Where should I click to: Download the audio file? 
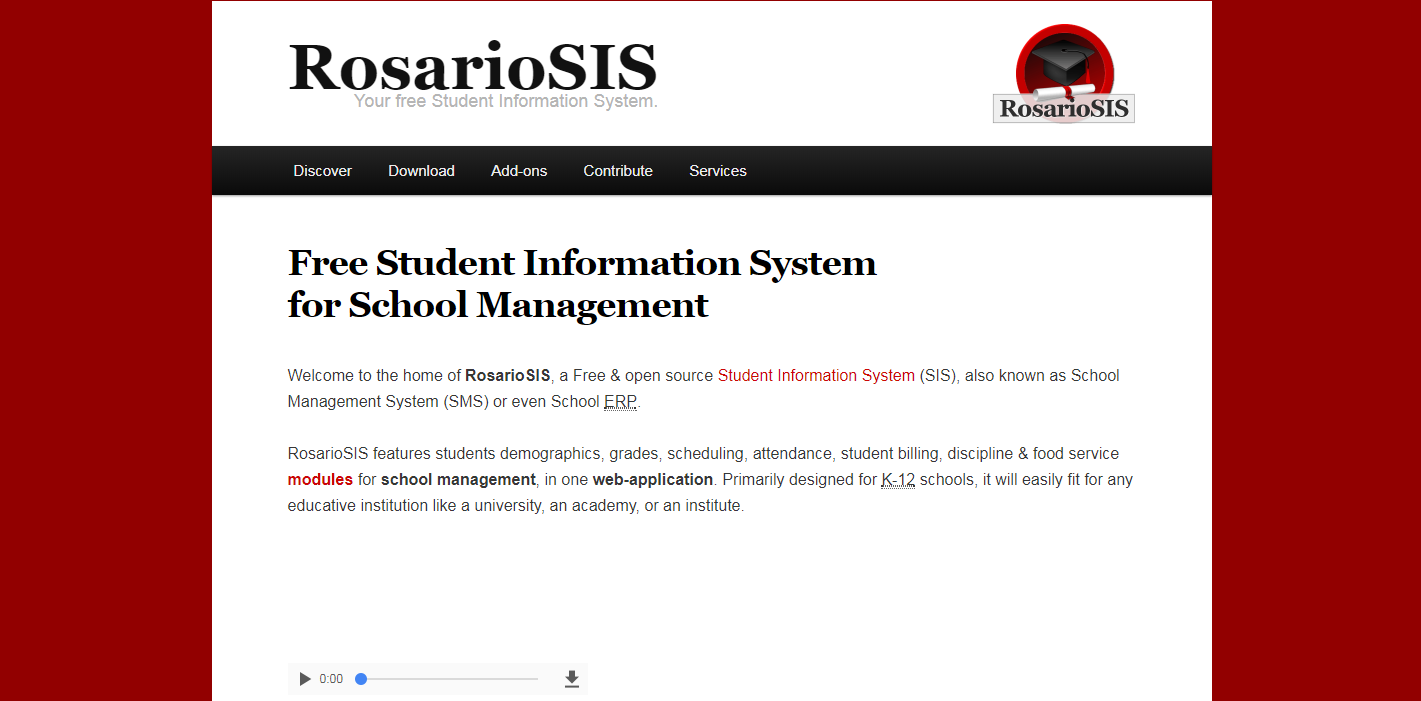click(572, 679)
